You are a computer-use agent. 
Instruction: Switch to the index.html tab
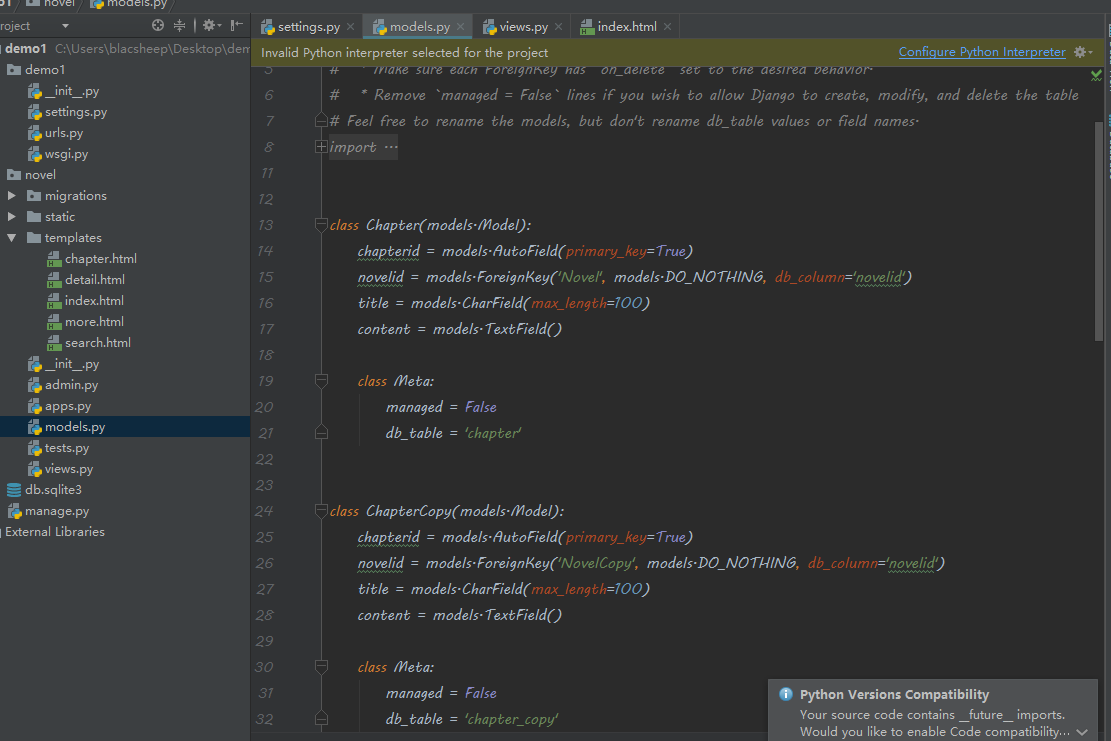626,27
